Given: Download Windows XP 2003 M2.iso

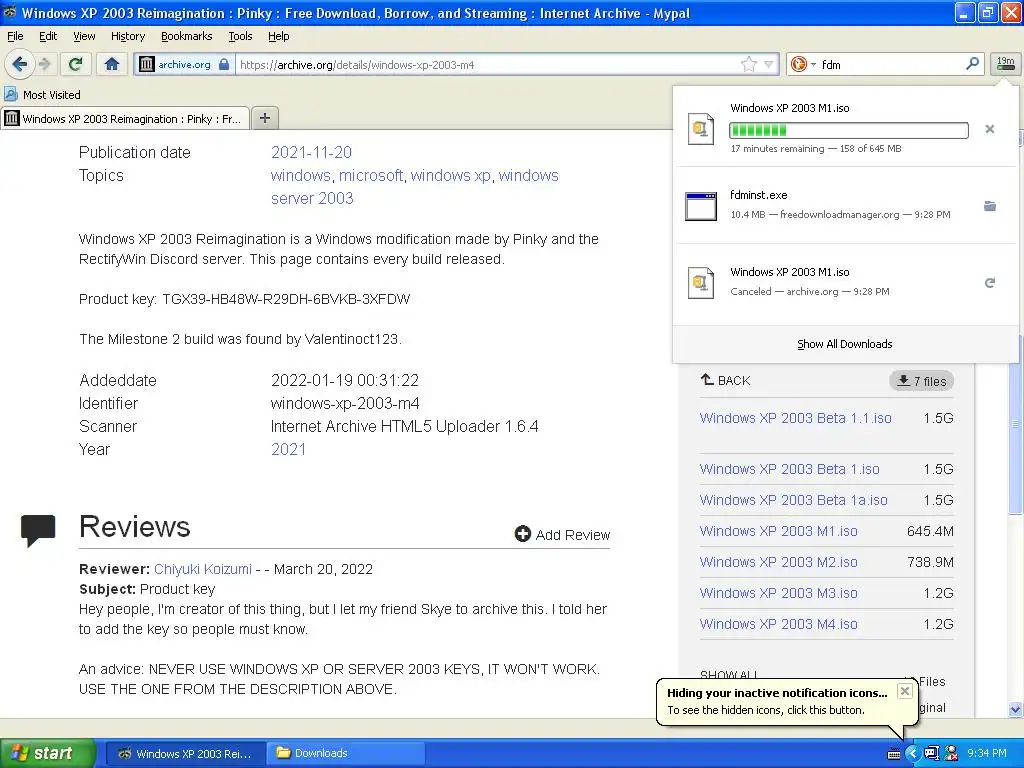Looking at the screenshot, I should [778, 562].
